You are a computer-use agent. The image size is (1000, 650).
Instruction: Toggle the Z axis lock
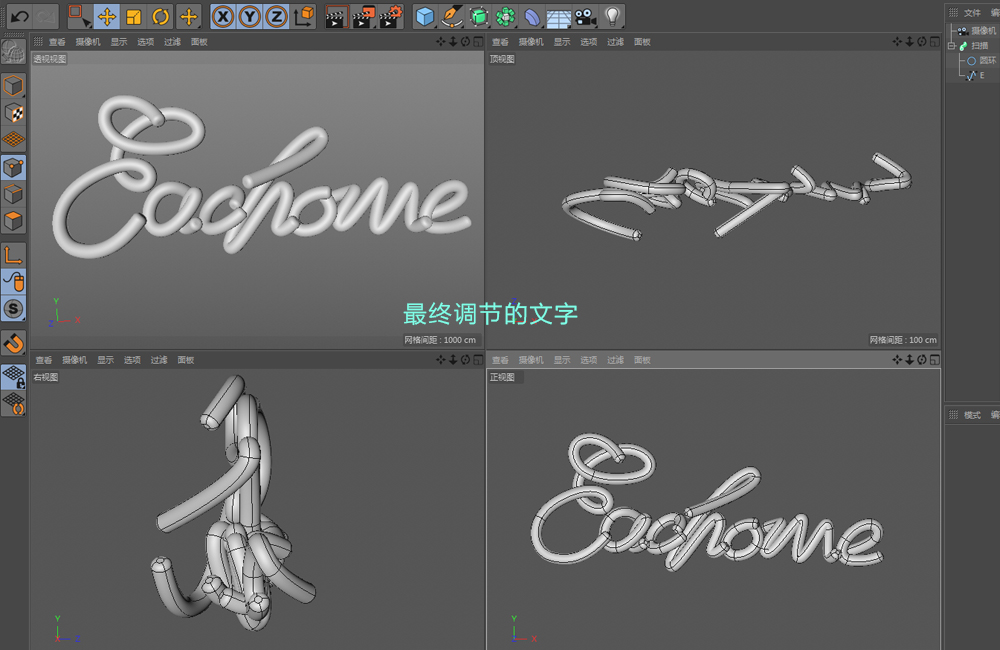tap(276, 17)
